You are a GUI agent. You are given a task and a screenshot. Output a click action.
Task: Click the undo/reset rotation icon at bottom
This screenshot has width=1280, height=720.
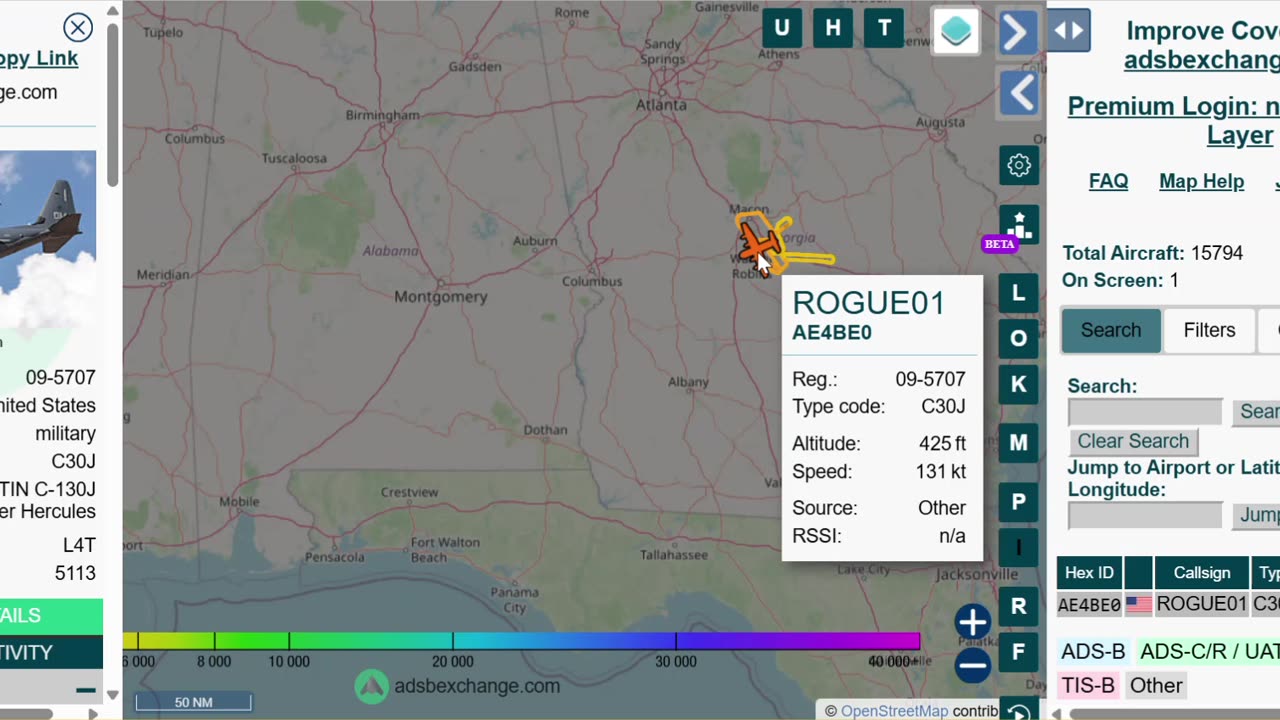pos(1019,710)
